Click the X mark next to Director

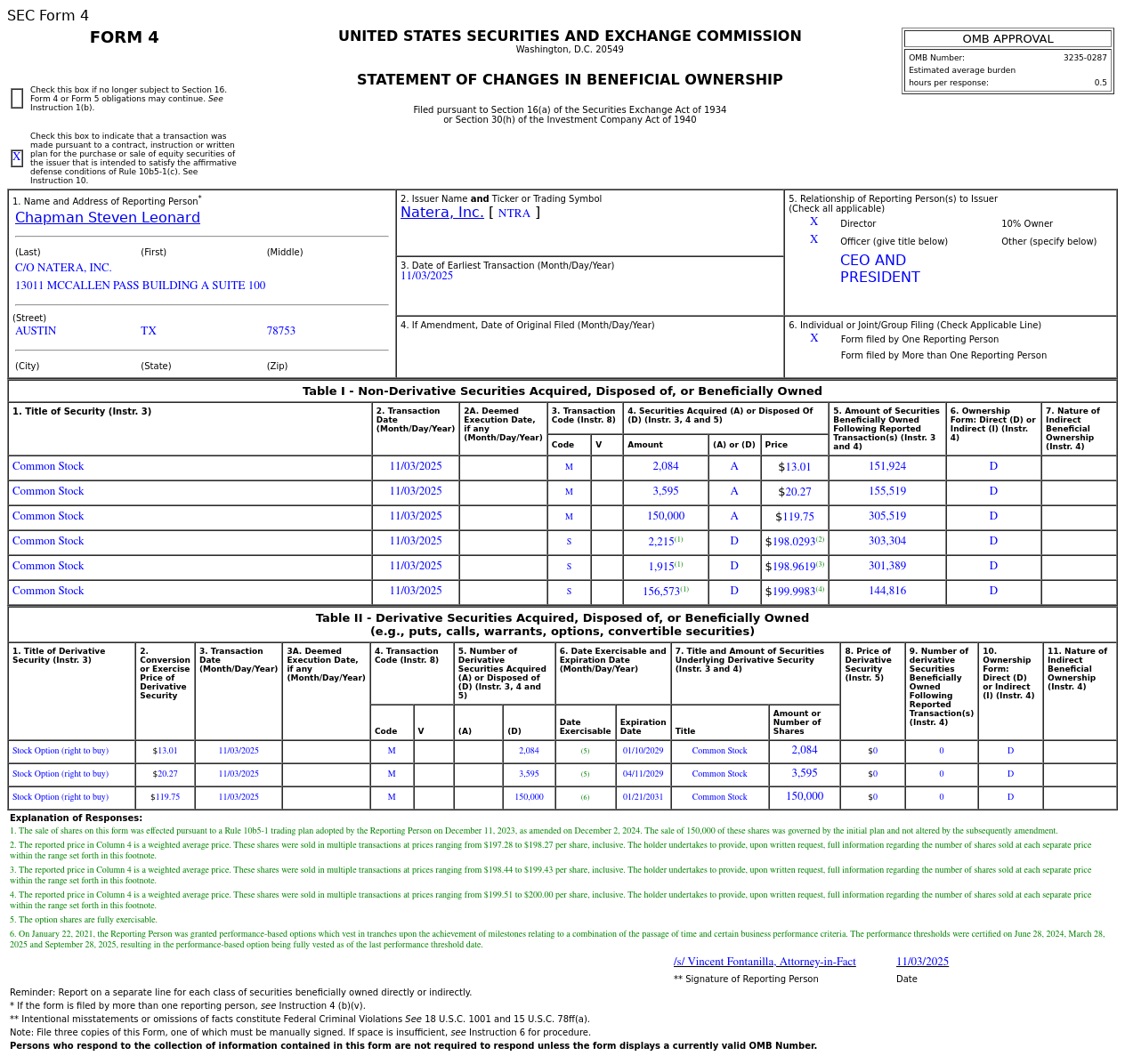click(x=813, y=222)
